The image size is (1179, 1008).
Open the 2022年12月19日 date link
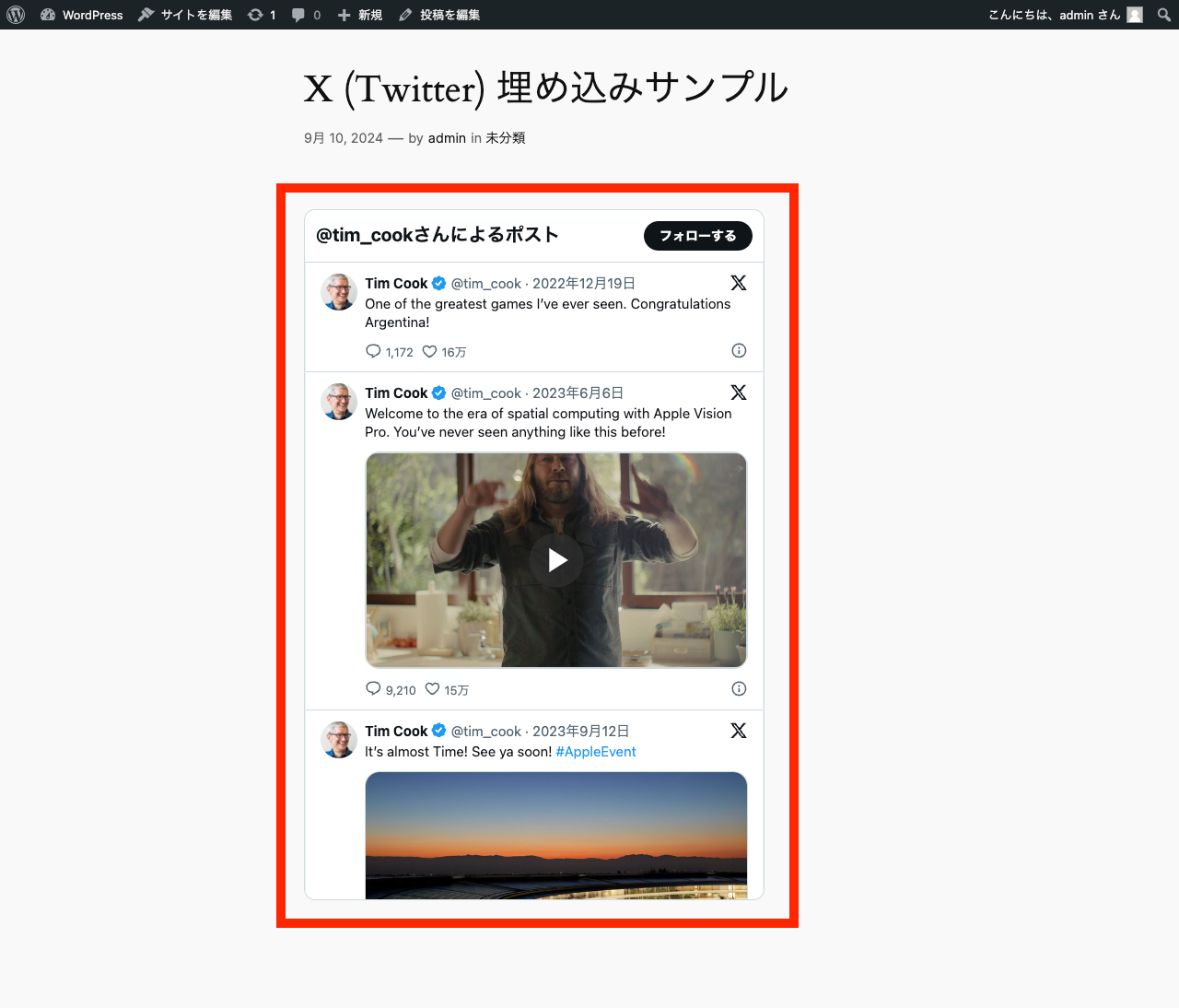click(584, 284)
